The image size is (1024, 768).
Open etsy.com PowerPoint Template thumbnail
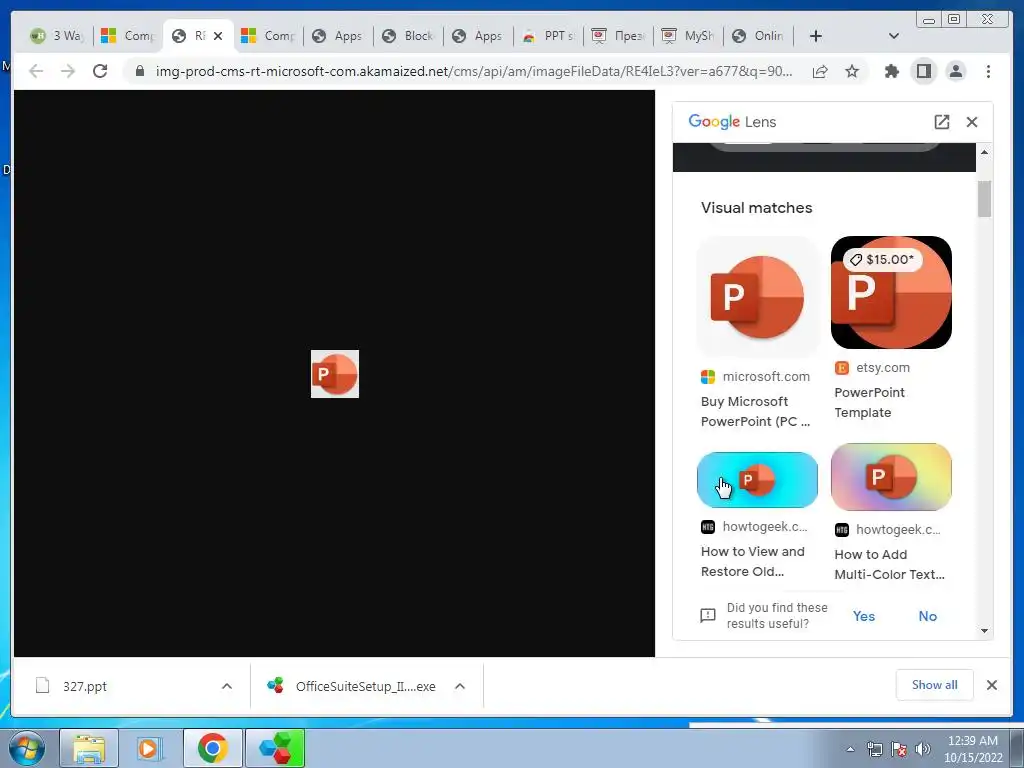point(891,293)
